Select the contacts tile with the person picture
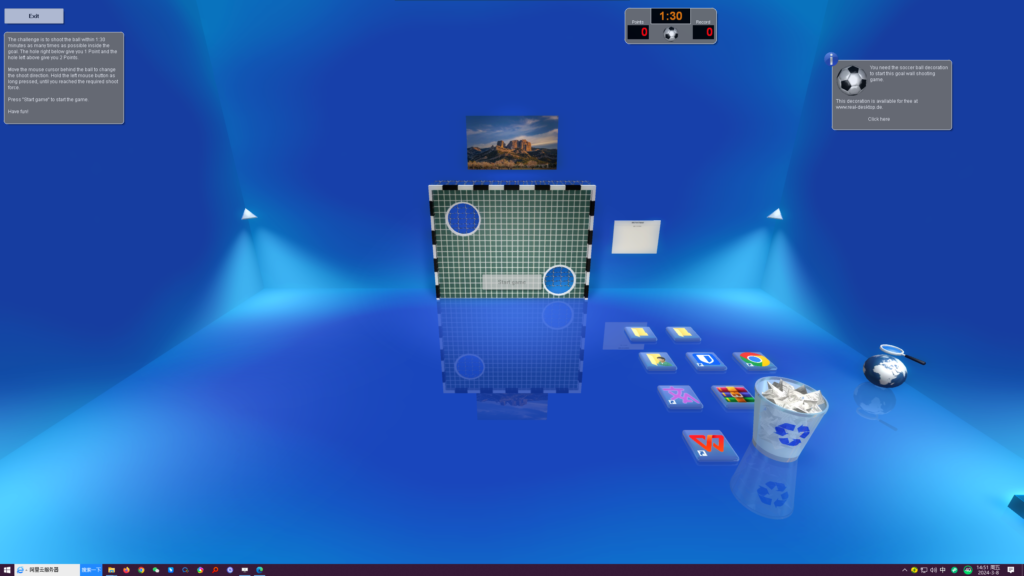This screenshot has height=576, width=1024. [658, 362]
